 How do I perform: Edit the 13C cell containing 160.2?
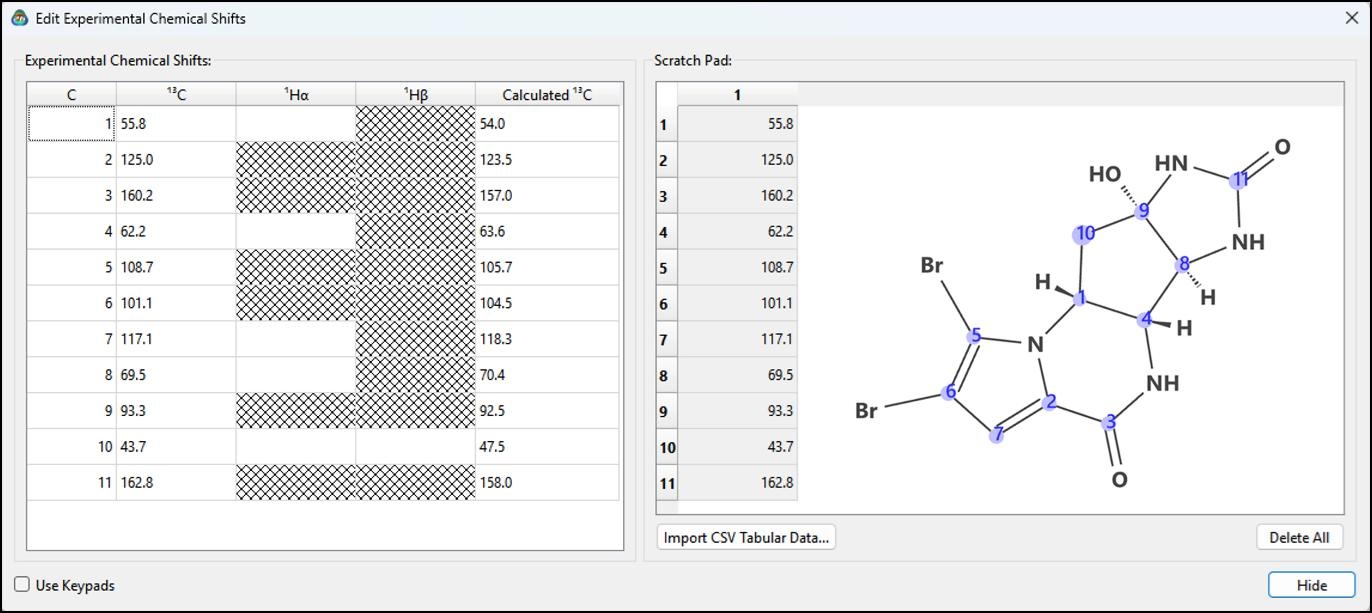[176, 196]
